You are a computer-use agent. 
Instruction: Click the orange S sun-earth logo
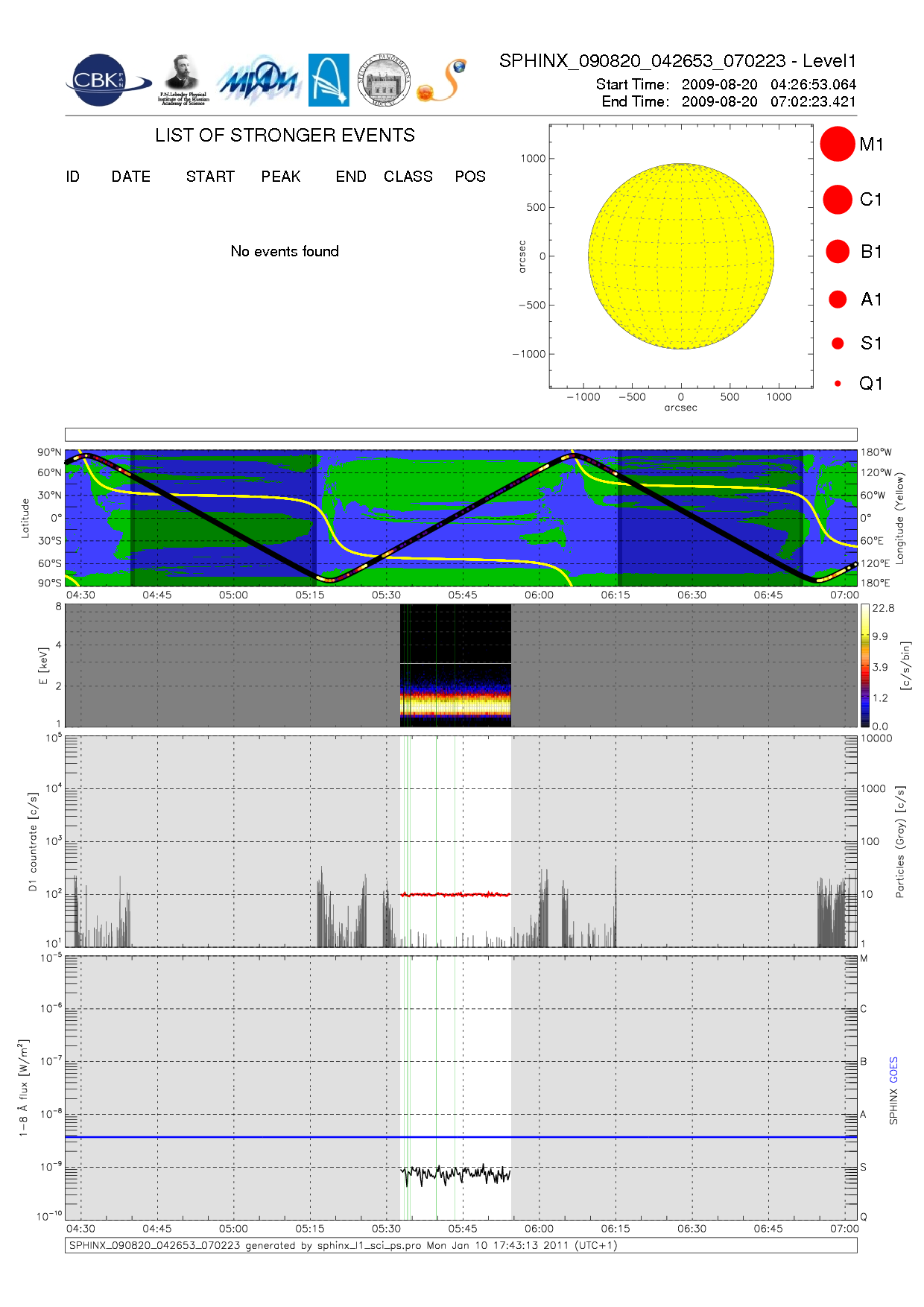pyautogui.click(x=443, y=80)
